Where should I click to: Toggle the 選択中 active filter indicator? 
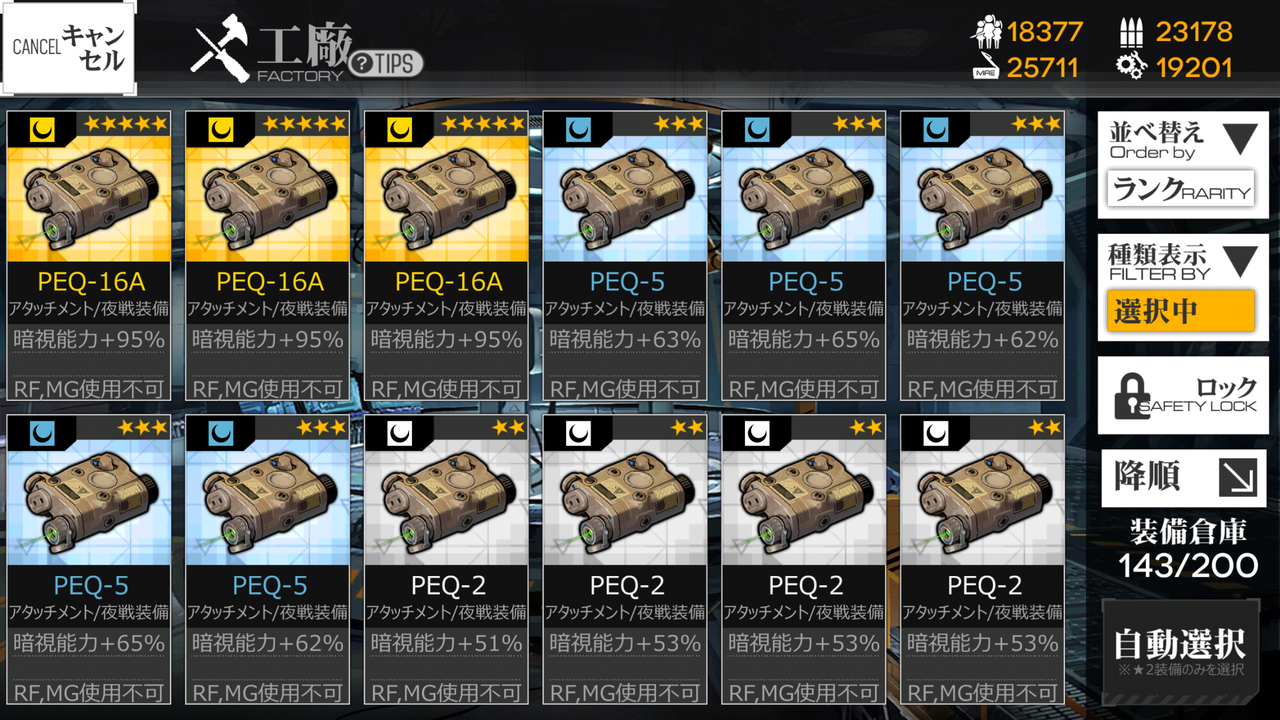(1181, 311)
